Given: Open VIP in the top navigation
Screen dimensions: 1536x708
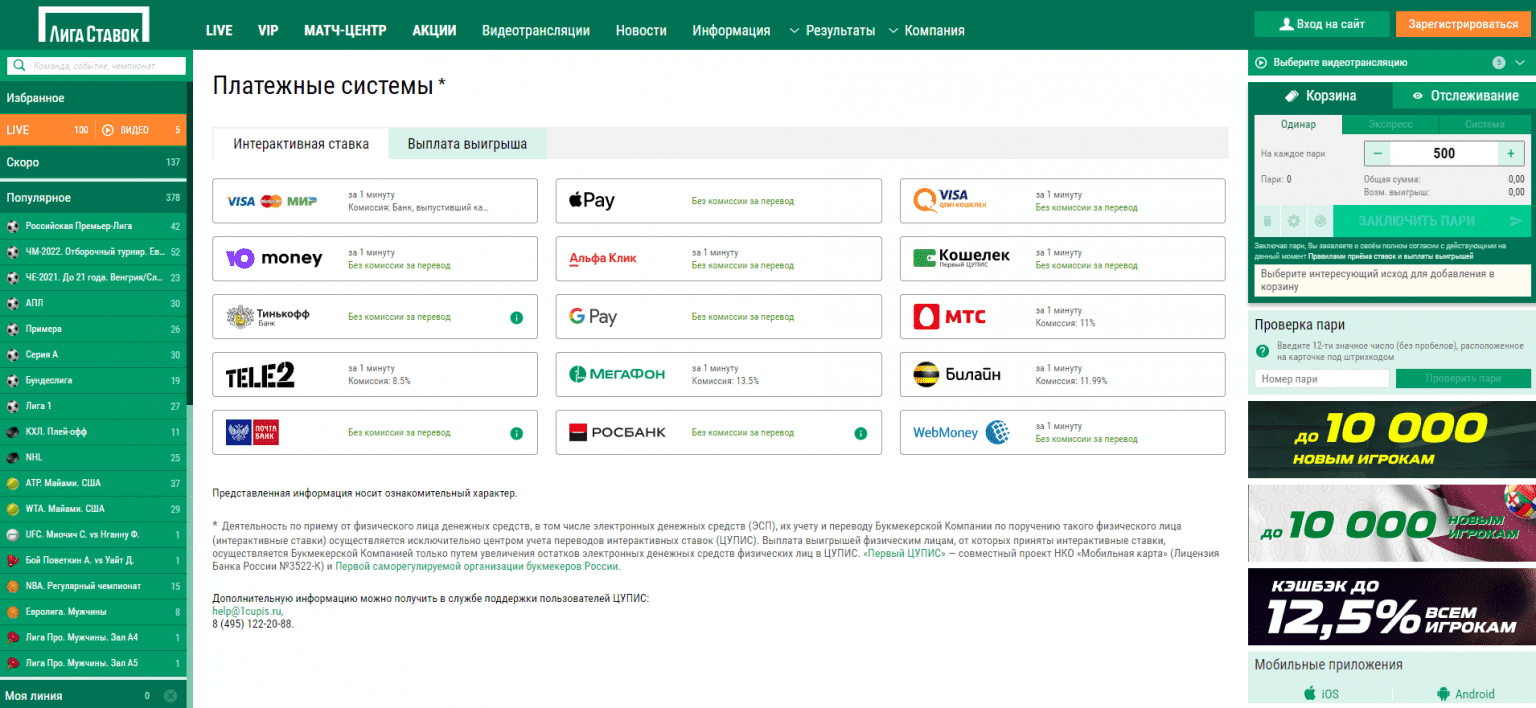Looking at the screenshot, I should 268,30.
